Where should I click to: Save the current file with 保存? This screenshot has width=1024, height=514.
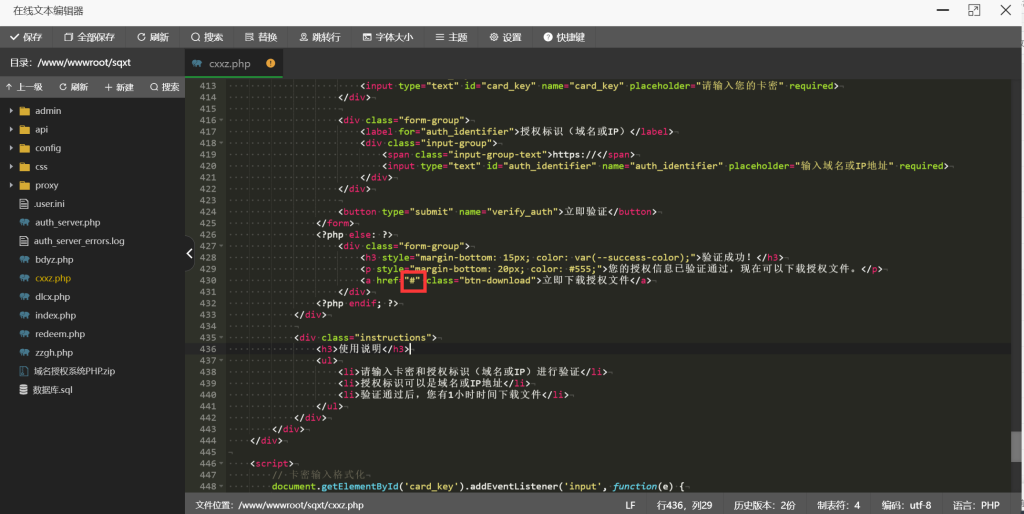coord(26,37)
